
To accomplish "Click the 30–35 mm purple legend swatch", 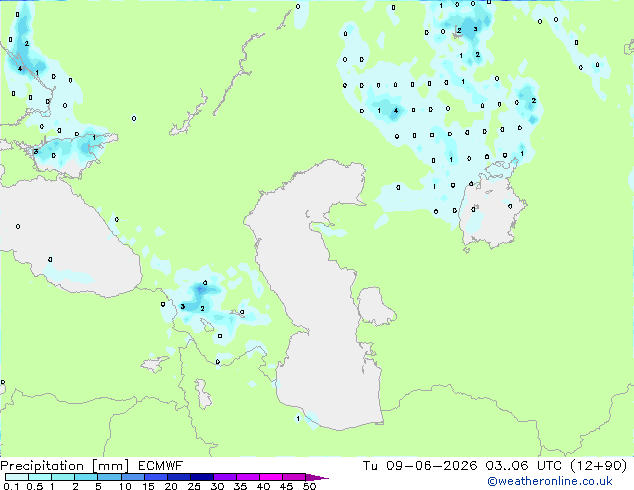I will tap(224, 477).
